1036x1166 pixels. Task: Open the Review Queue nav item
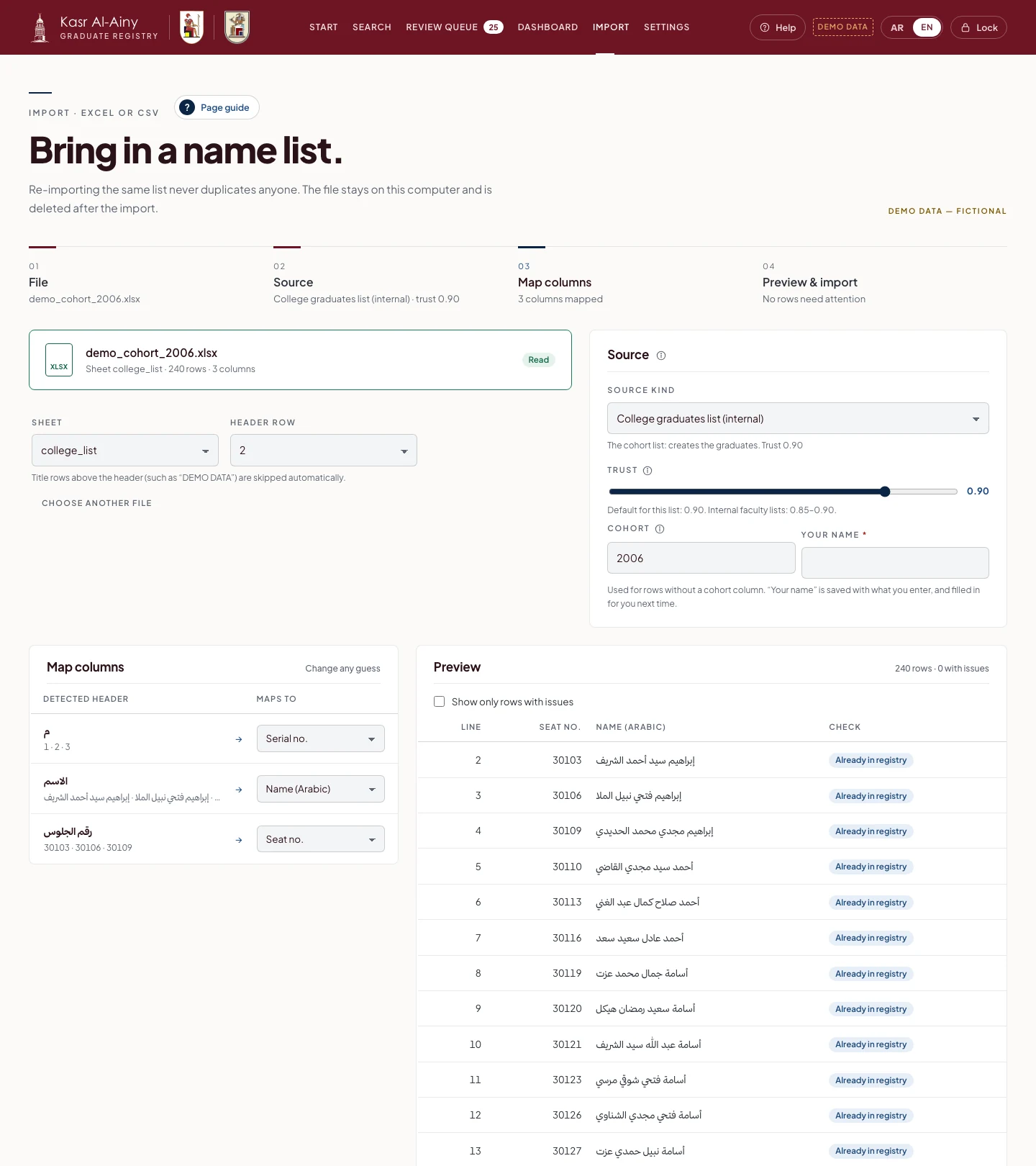455,27
